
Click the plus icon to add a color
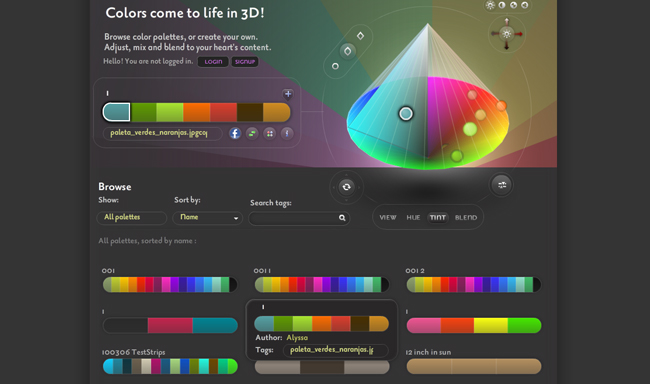click(288, 94)
